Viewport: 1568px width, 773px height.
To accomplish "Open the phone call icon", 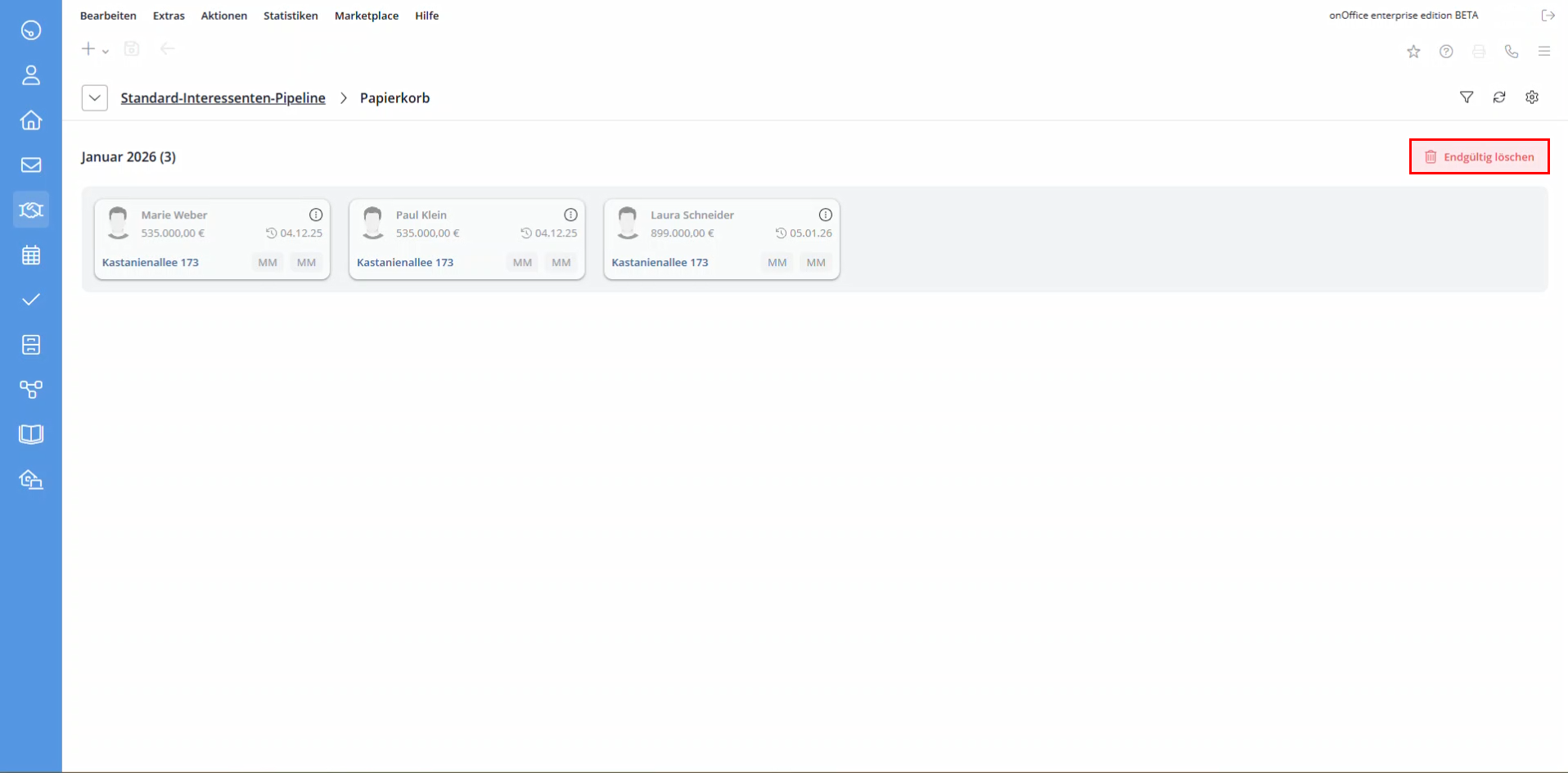I will 1512,52.
